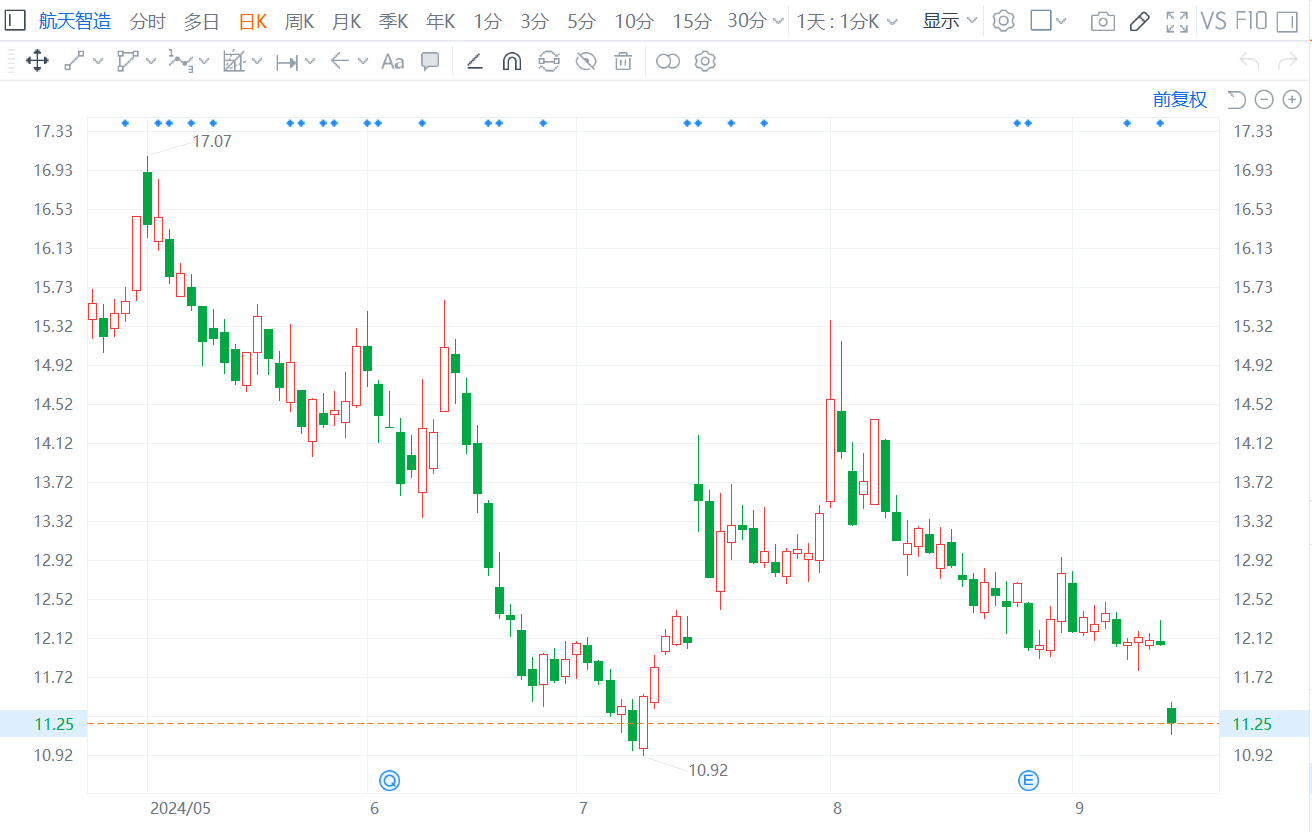
Task: Open the F10 company info
Action: coord(1252,21)
